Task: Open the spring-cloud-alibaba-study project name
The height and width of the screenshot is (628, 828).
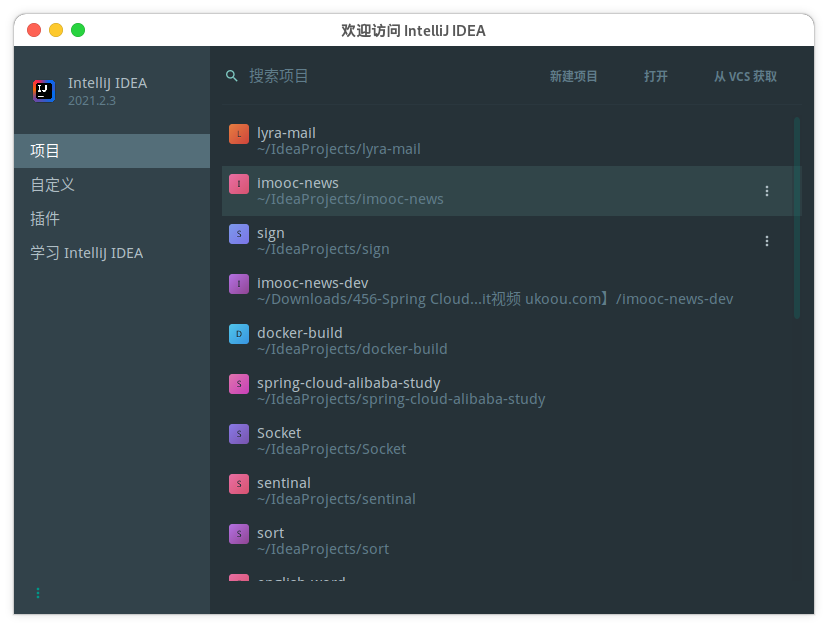Action: [349, 383]
